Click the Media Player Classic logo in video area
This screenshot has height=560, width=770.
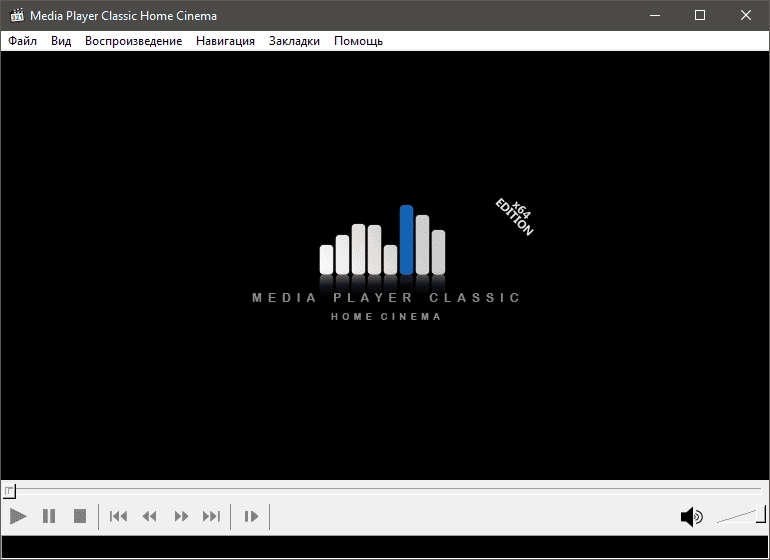pos(386,263)
